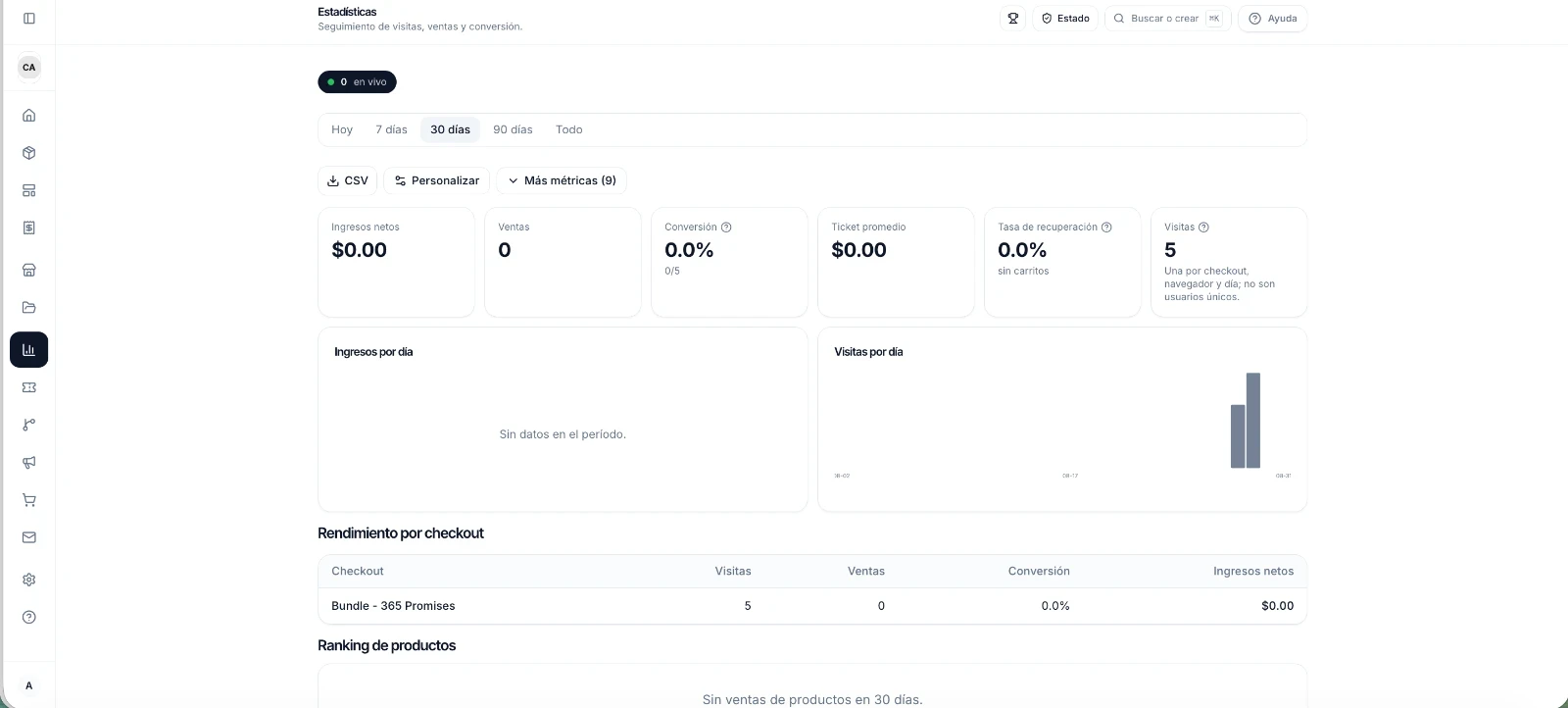Open the mail envelope icon in sidebar
Screen dimensions: 1568x708
pyautogui.click(x=29, y=537)
